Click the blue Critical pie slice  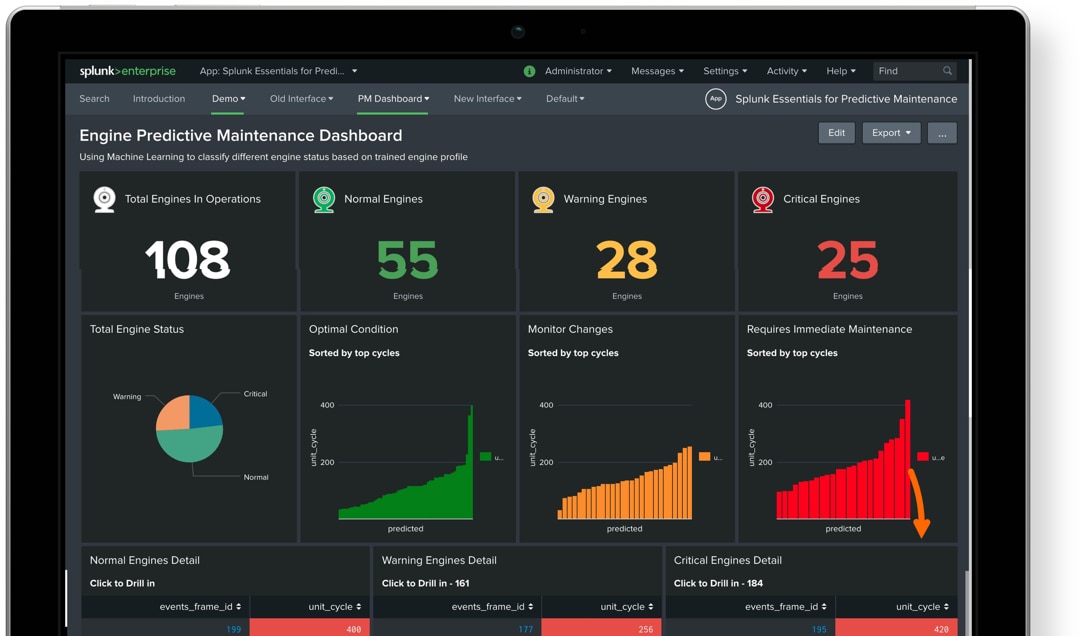pos(204,413)
